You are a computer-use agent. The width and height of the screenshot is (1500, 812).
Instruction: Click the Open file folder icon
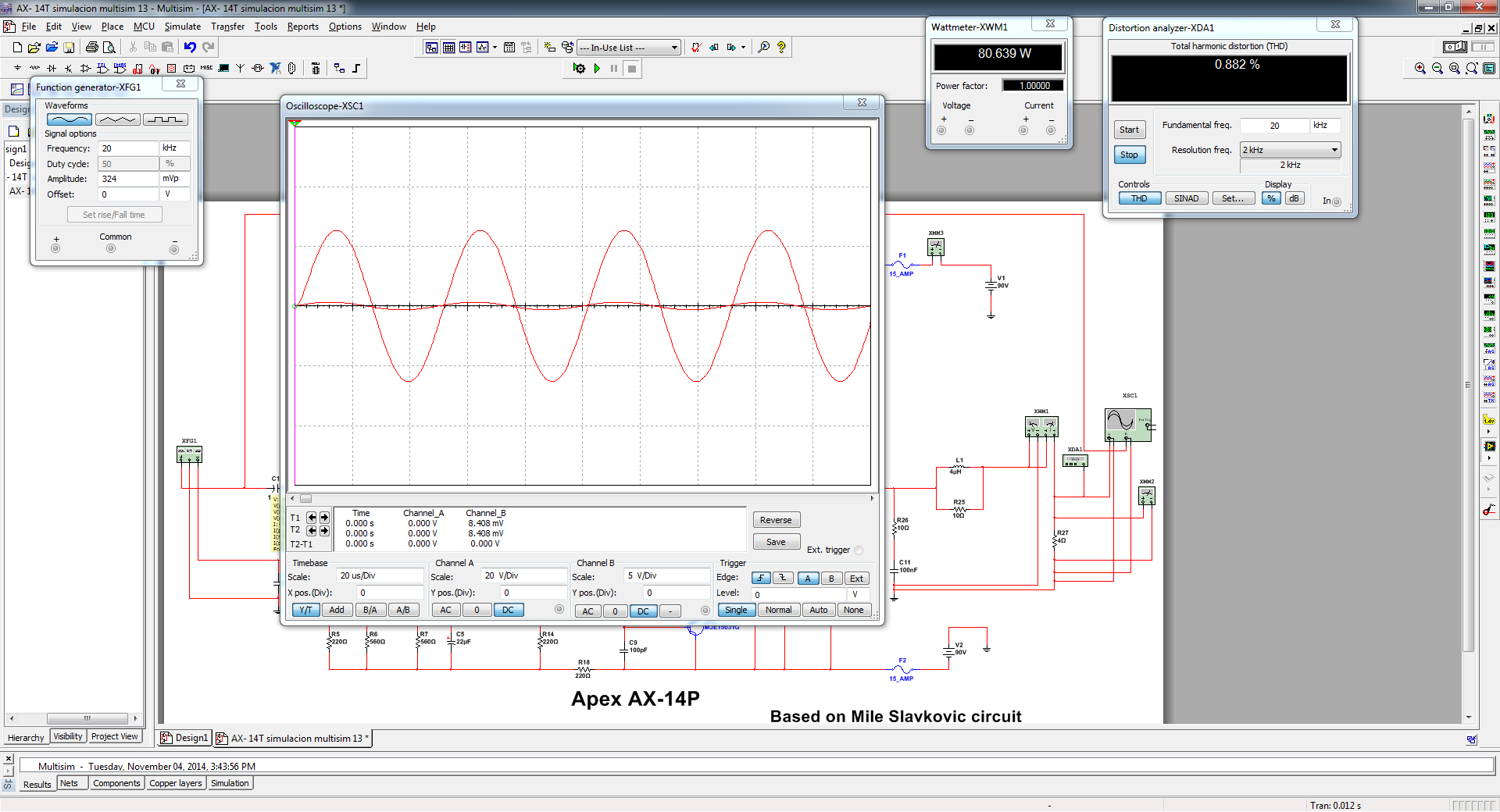pyautogui.click(x=34, y=48)
